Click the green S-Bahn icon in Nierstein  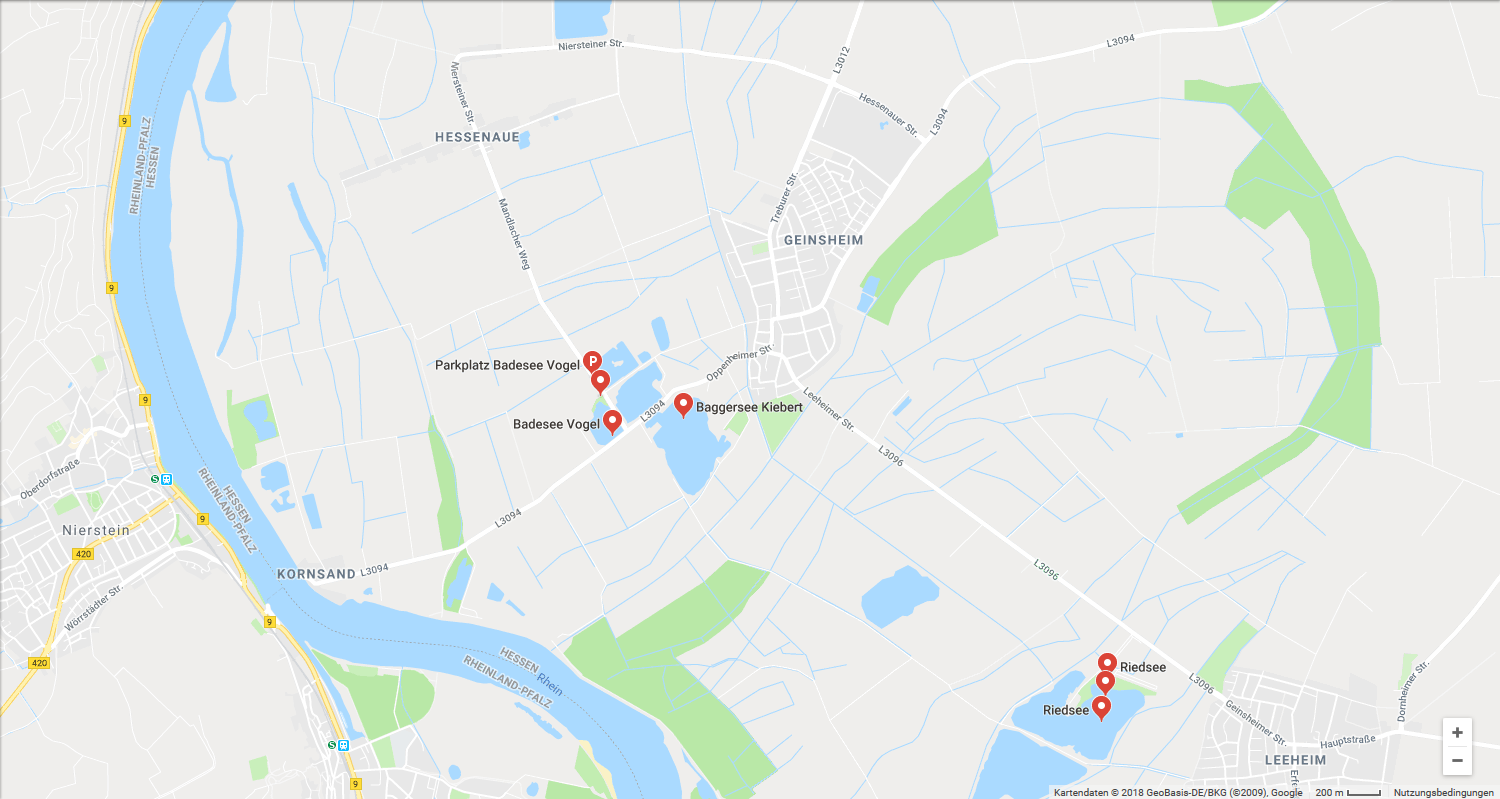coord(155,478)
